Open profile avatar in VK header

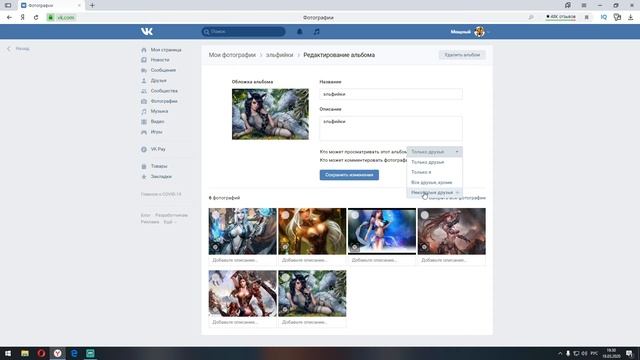pyautogui.click(x=479, y=31)
